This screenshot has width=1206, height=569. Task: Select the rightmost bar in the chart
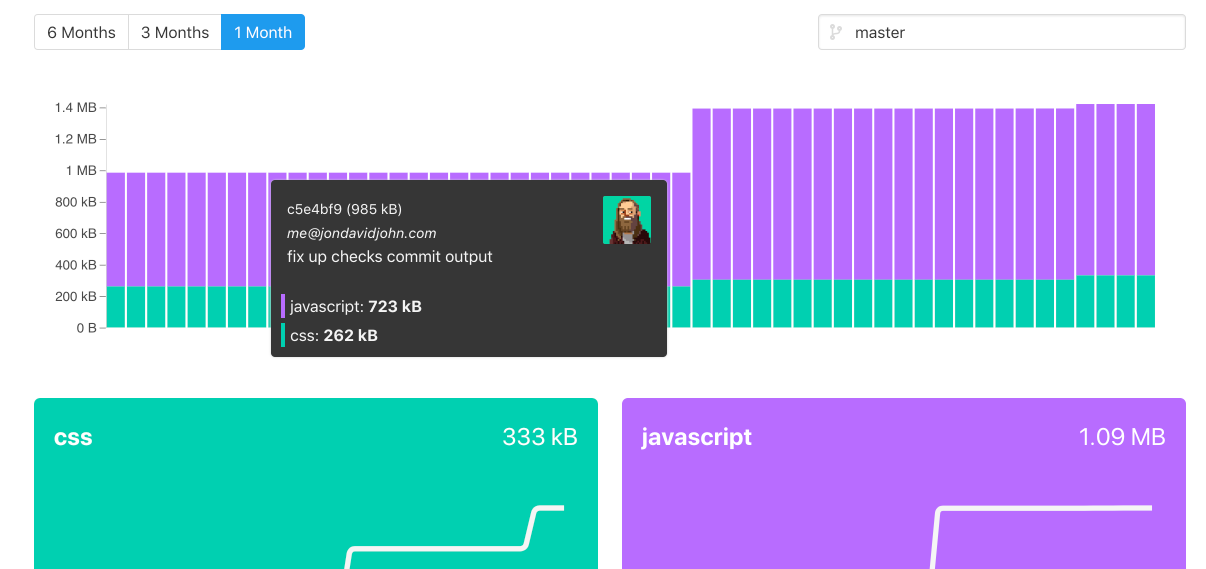tap(1146, 215)
